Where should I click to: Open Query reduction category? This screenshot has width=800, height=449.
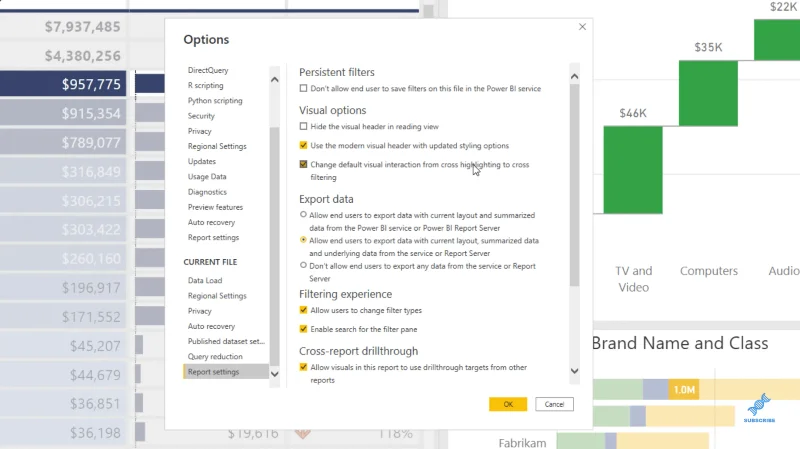215,357
